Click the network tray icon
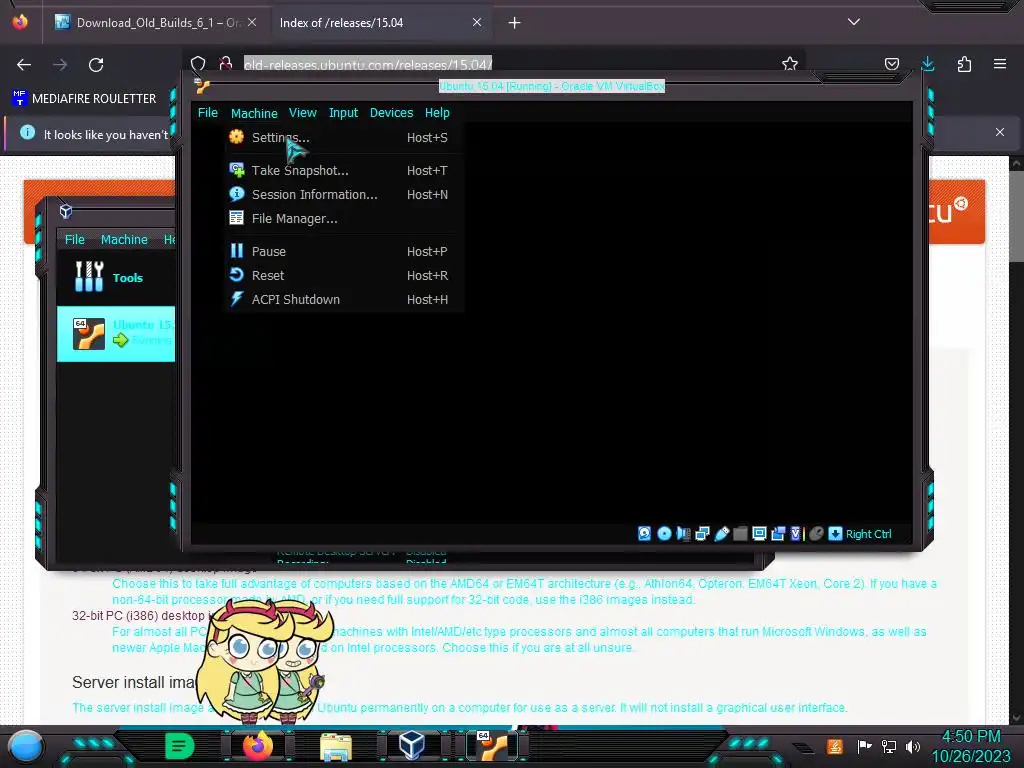1024x768 pixels. coord(888,746)
